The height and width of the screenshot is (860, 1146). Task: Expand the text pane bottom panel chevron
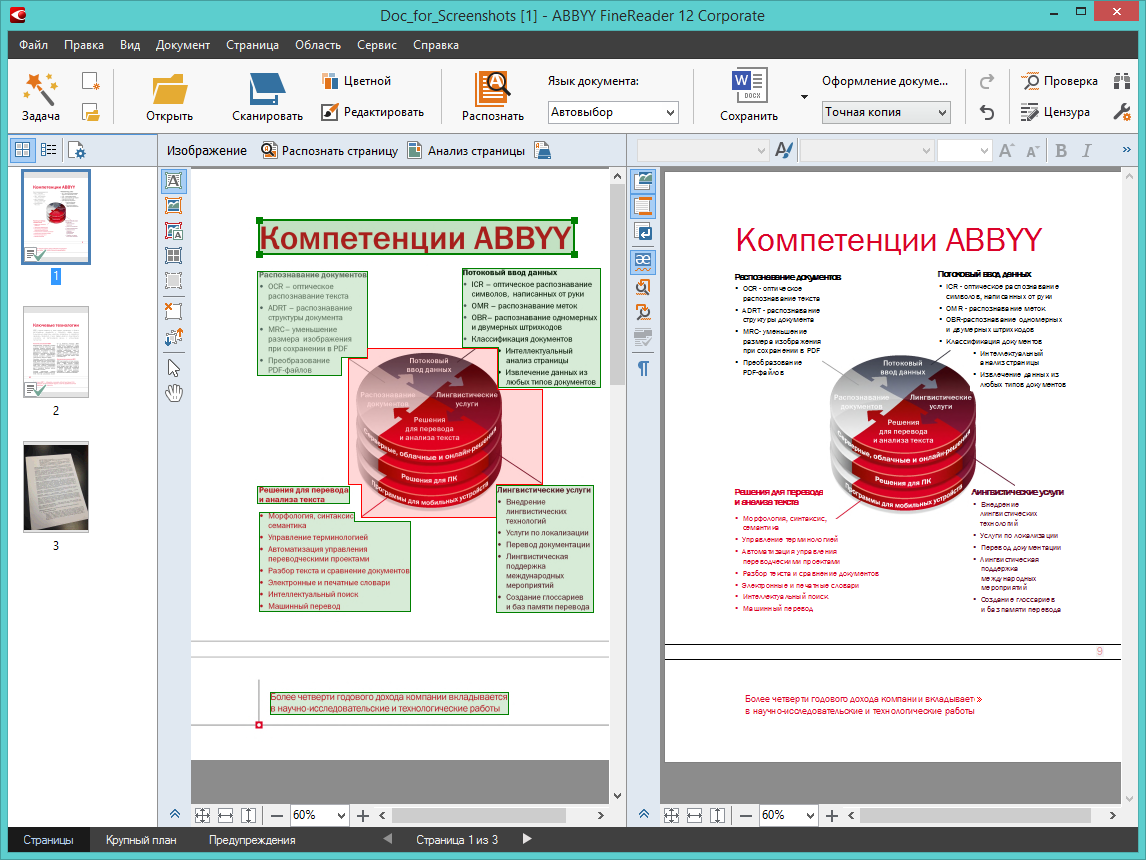pyautogui.click(x=644, y=814)
